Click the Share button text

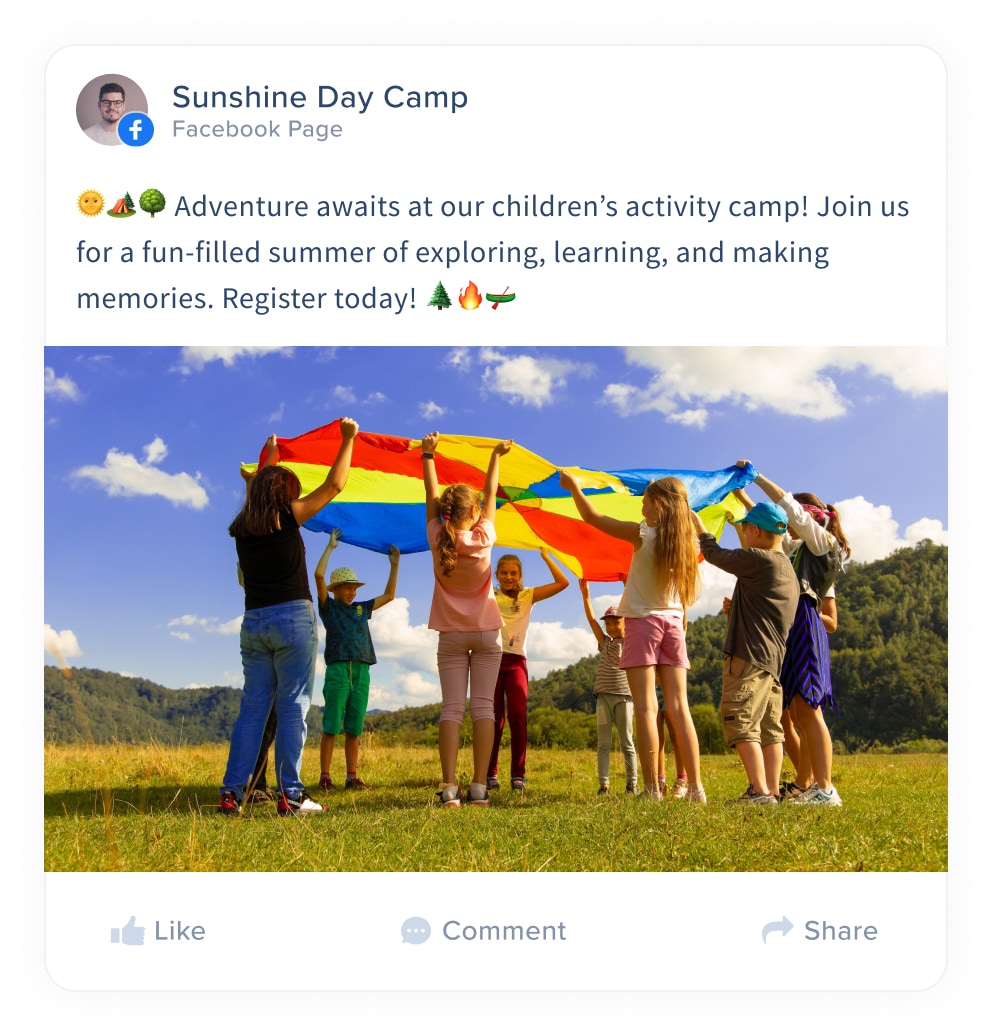click(841, 930)
